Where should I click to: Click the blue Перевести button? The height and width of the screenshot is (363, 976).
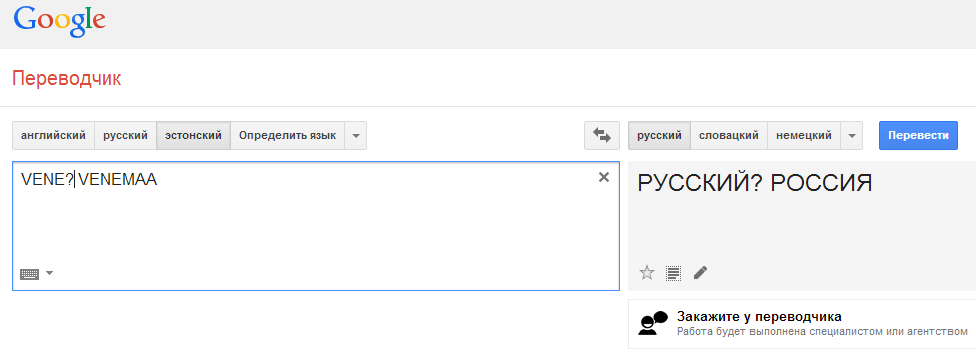(918, 136)
